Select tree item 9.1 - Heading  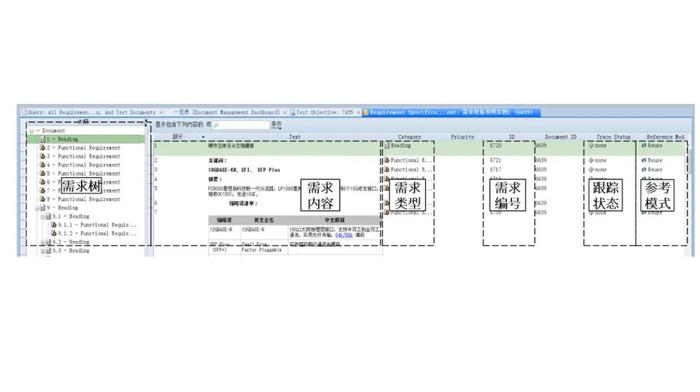pyautogui.click(x=68, y=217)
